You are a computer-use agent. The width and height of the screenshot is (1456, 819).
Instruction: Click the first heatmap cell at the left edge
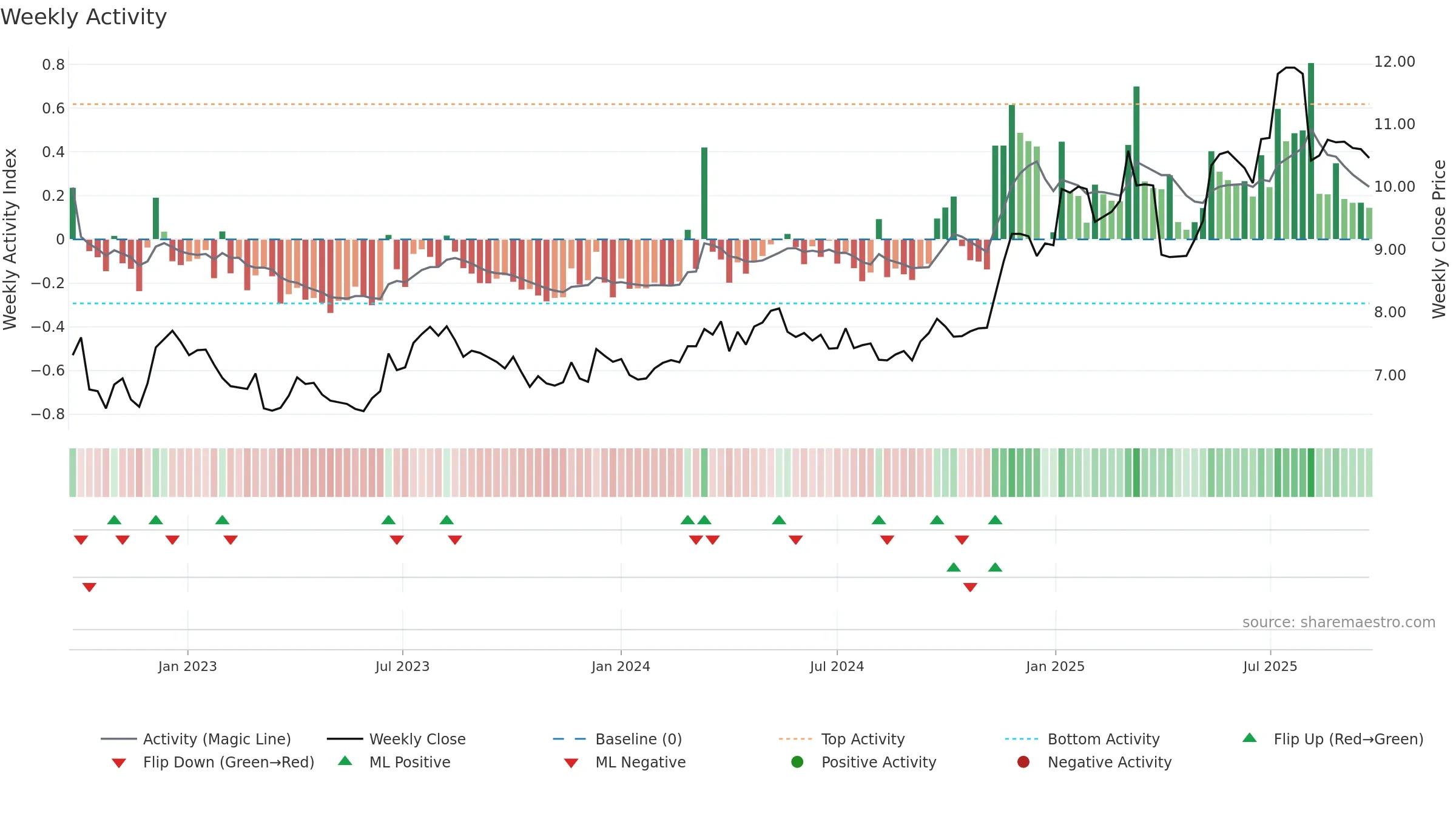[73, 473]
